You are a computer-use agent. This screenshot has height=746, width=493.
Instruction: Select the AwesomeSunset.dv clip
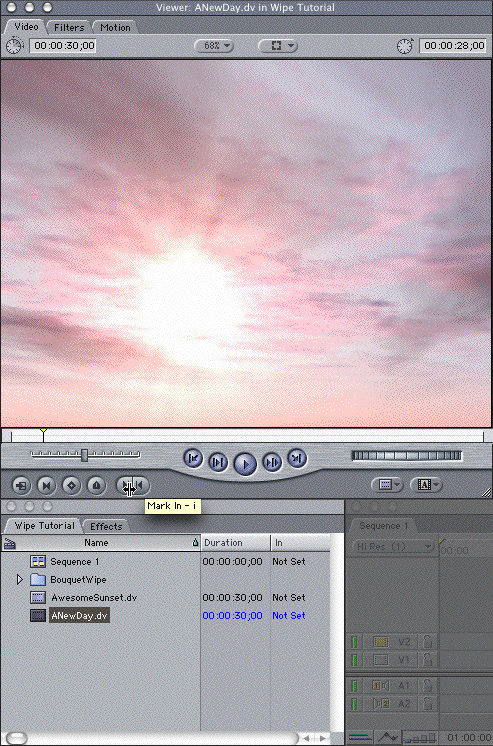(94, 598)
